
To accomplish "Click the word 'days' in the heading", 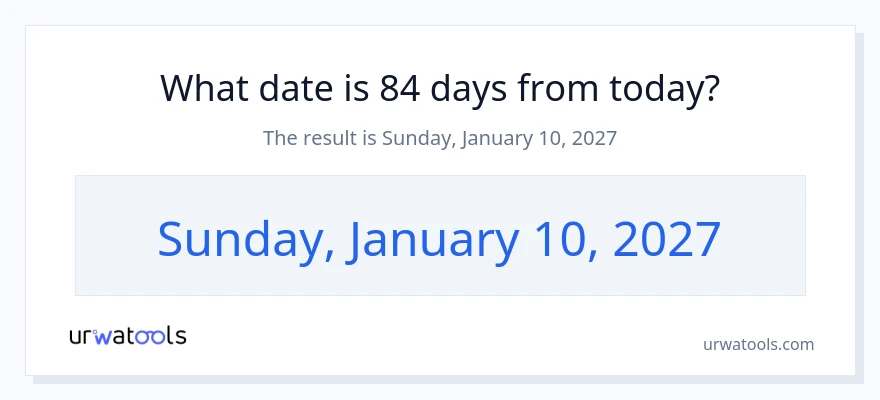I will point(468,88).
